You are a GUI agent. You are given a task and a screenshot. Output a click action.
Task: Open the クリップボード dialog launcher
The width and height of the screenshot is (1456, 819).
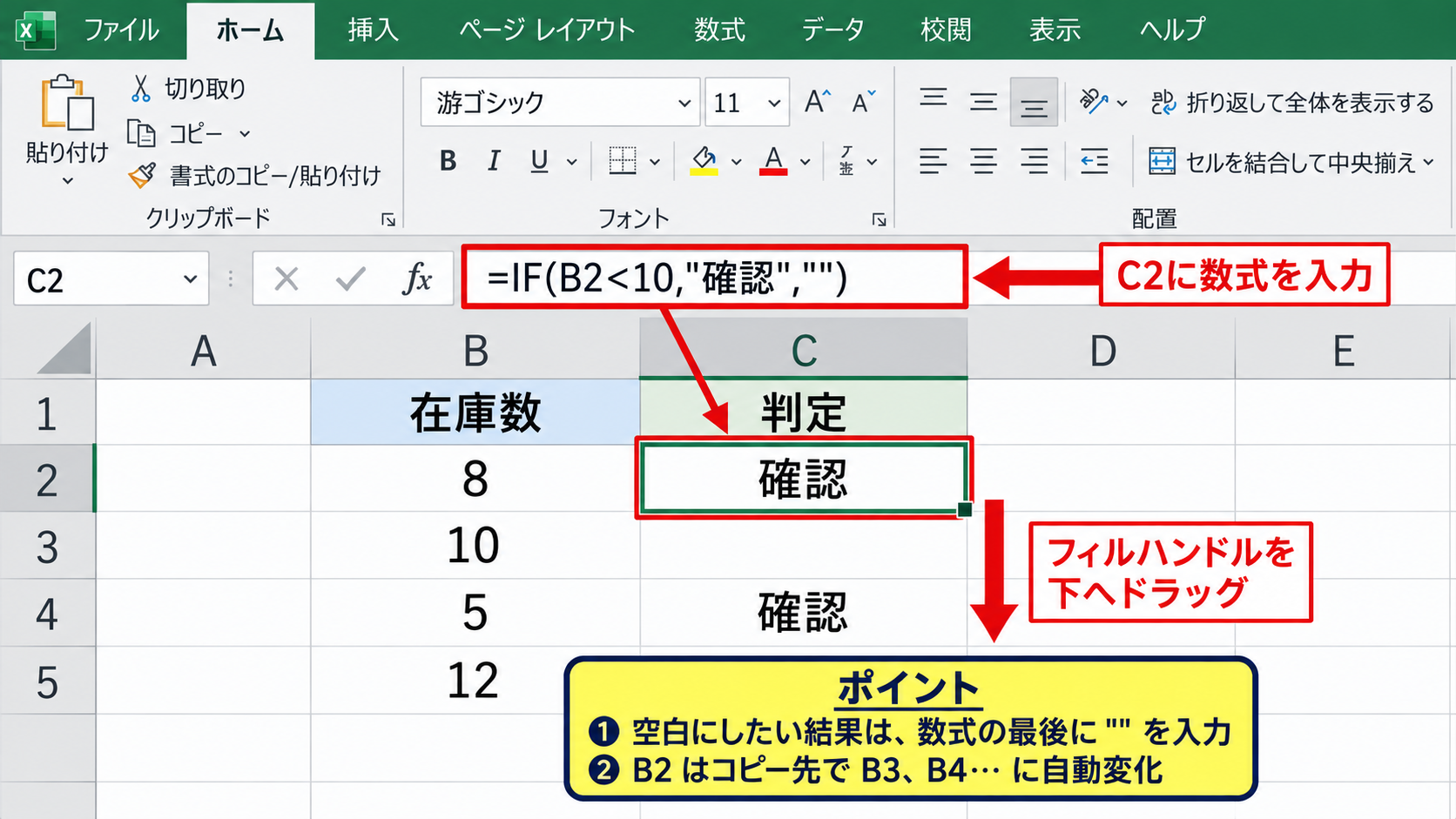[x=388, y=220]
